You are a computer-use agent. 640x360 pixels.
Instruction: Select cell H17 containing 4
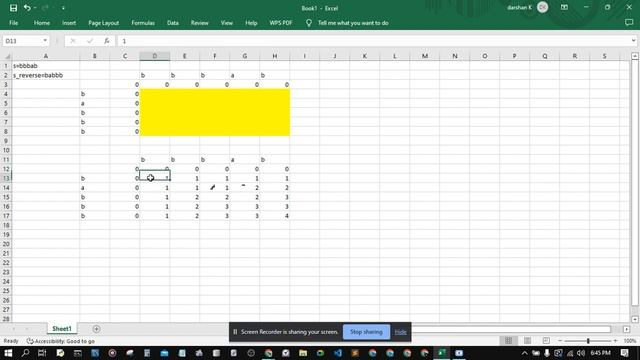(x=275, y=216)
